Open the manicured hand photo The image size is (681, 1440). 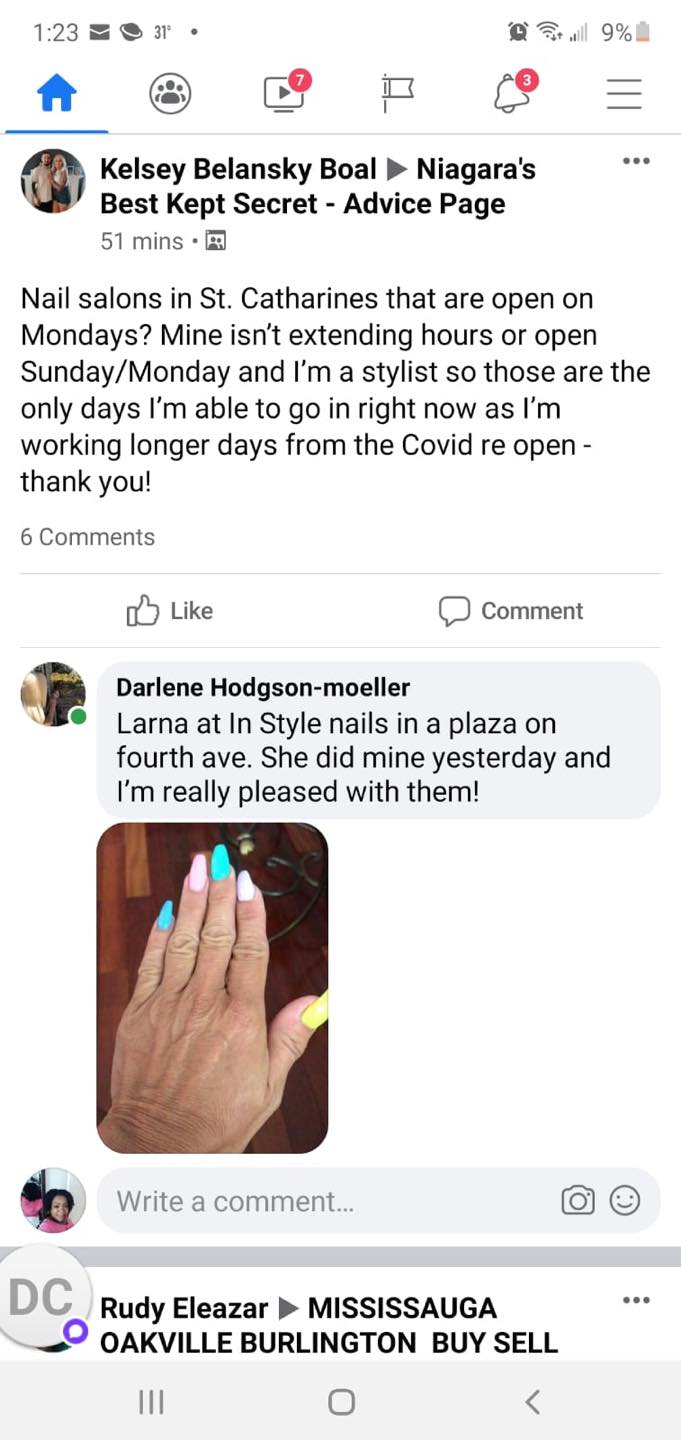click(212, 988)
